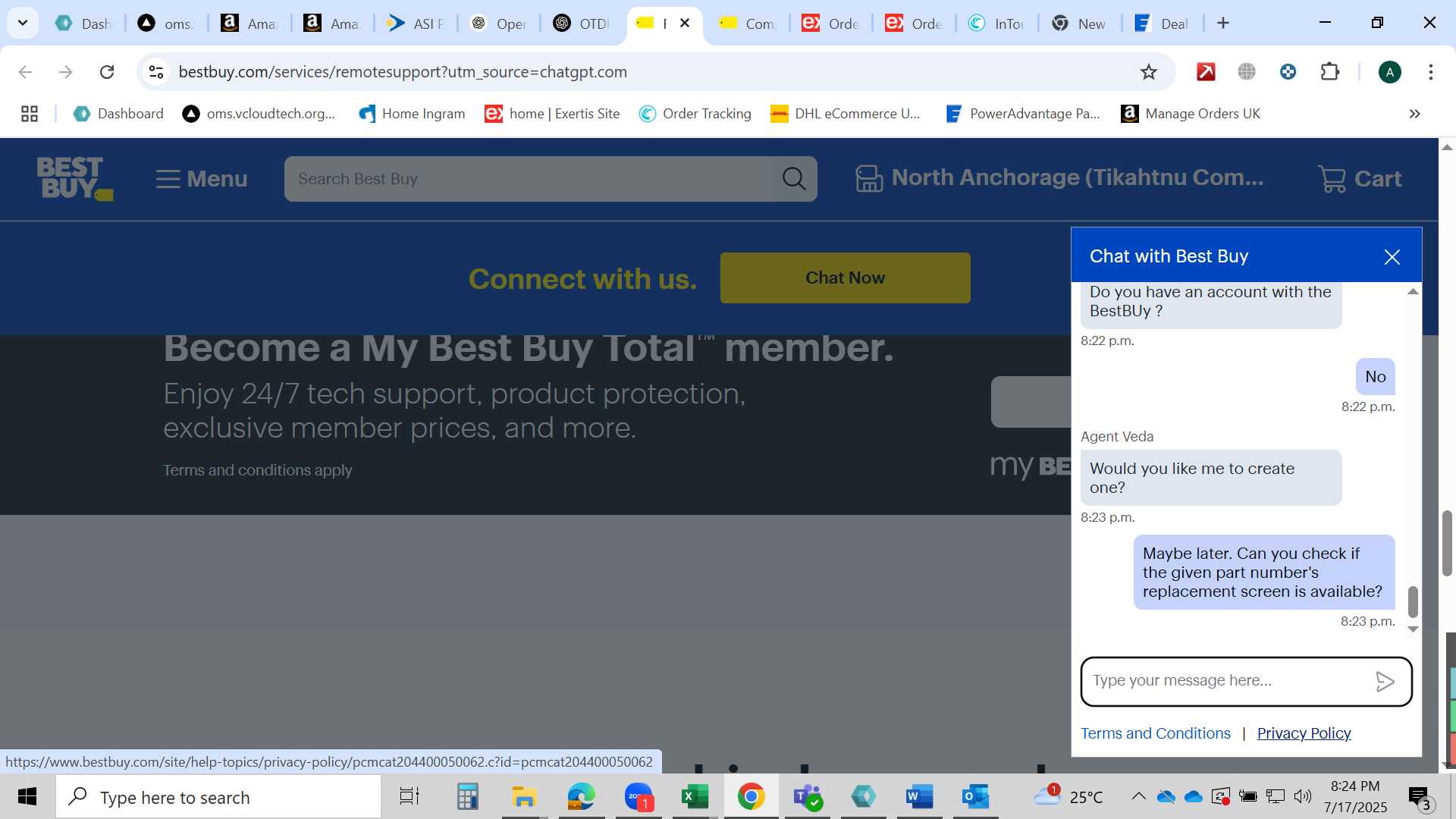Image resolution: width=1456 pixels, height=819 pixels.
Task: Switch to the Deal tab
Action: click(1163, 24)
